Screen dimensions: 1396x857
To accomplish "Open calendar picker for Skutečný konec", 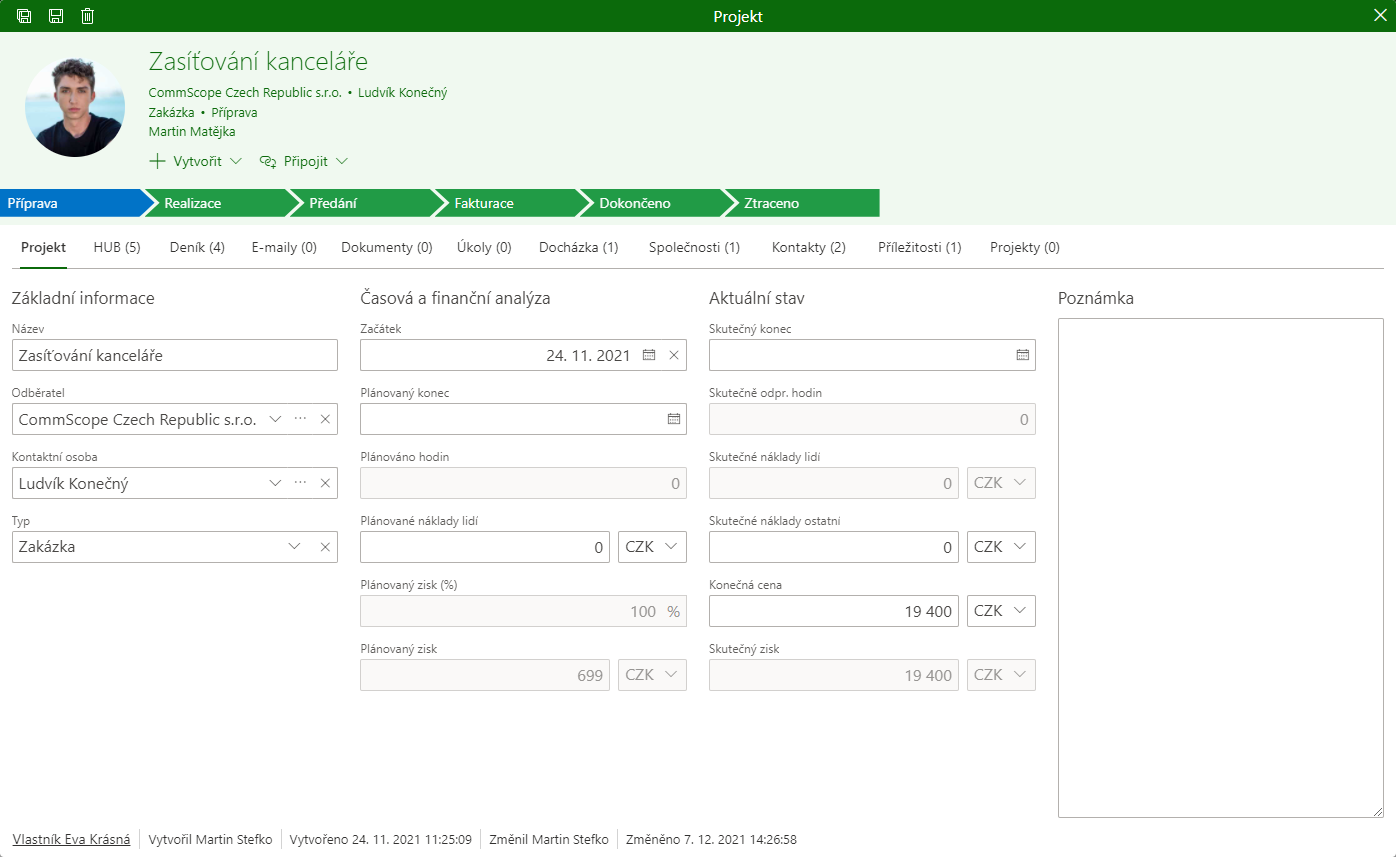I will click(1023, 355).
